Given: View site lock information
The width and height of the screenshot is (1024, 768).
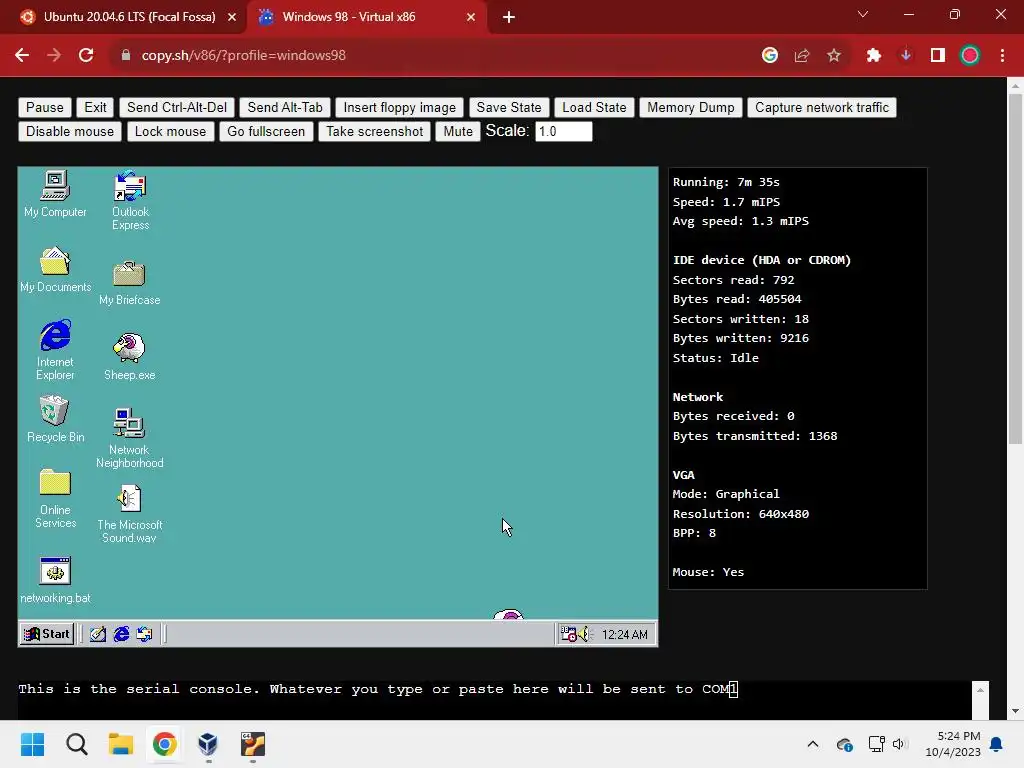Looking at the screenshot, I should (126, 56).
